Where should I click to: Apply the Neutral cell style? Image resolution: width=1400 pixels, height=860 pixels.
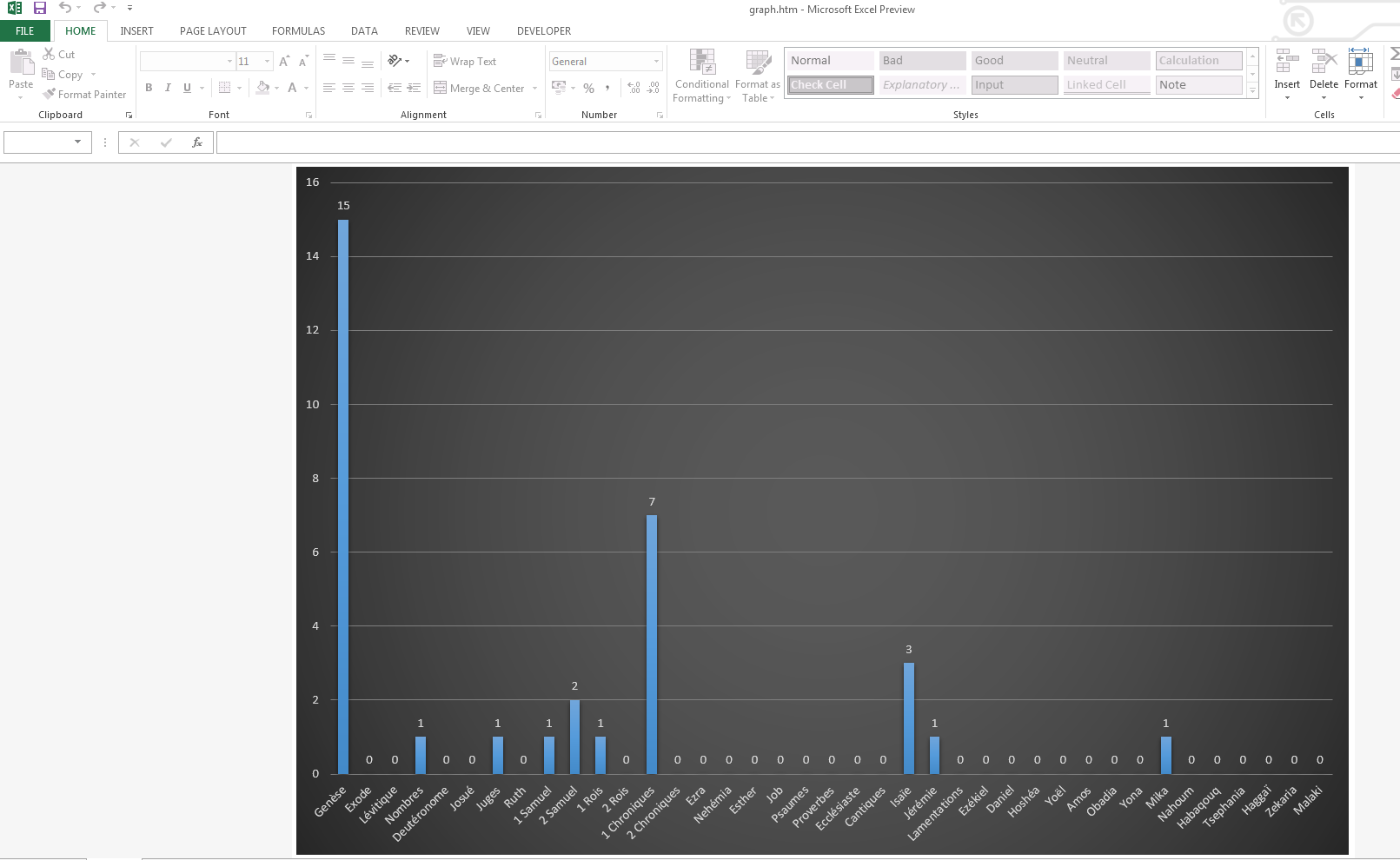click(1107, 61)
